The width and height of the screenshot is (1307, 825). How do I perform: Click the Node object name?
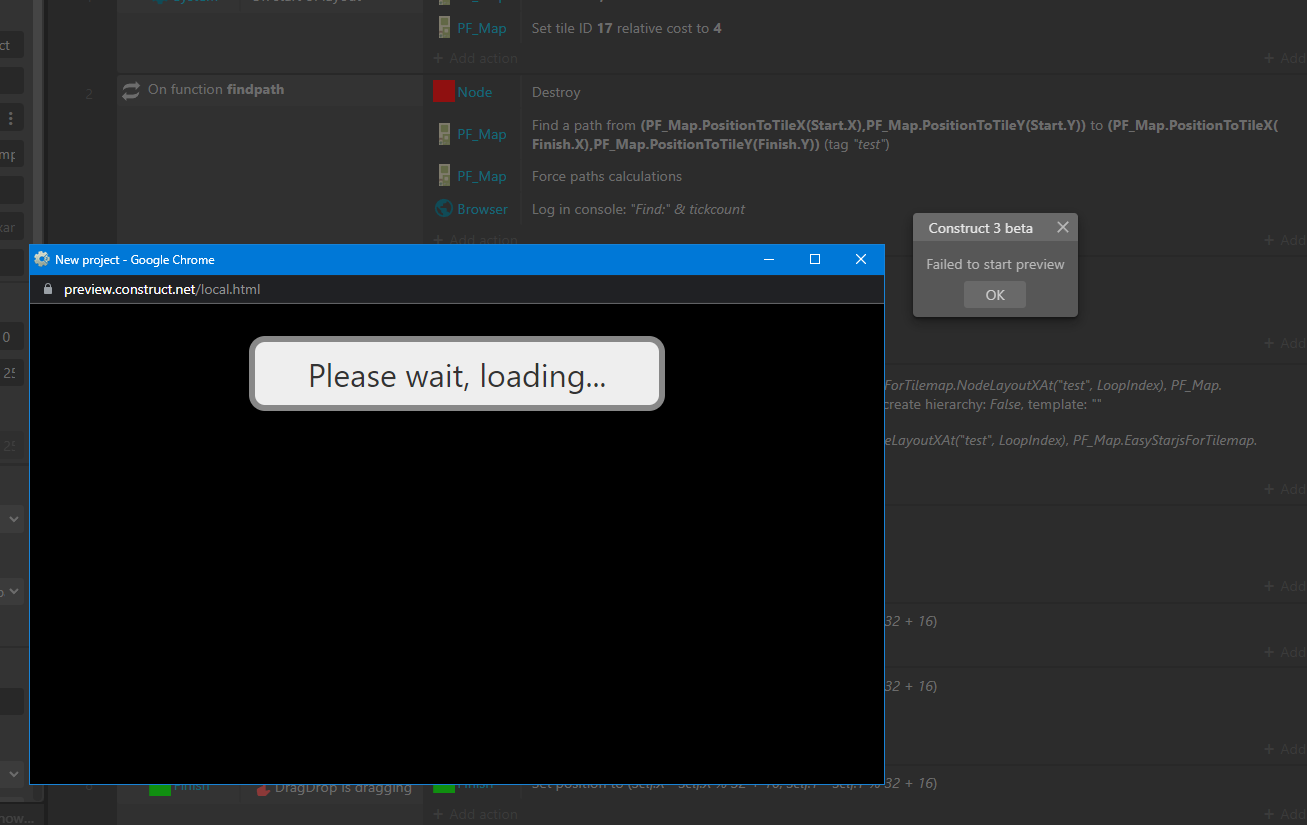(475, 92)
